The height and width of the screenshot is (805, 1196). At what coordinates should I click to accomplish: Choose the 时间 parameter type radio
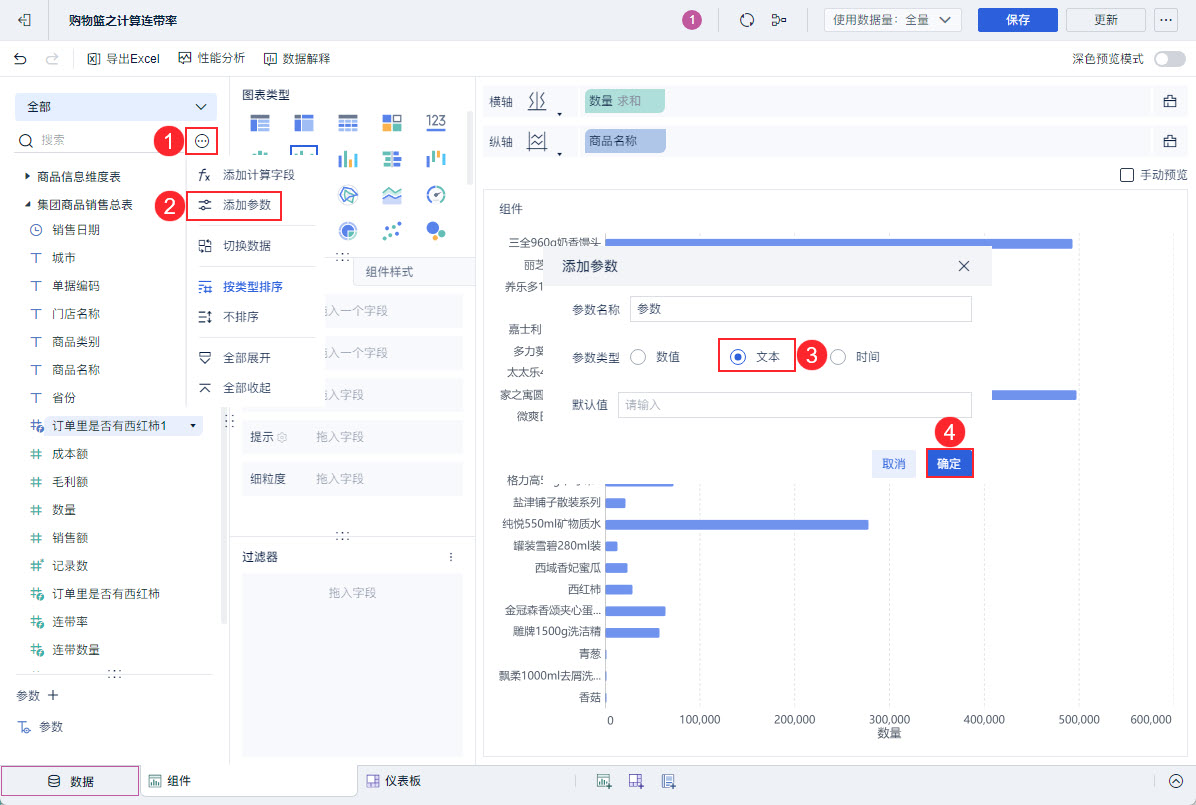(x=838, y=357)
